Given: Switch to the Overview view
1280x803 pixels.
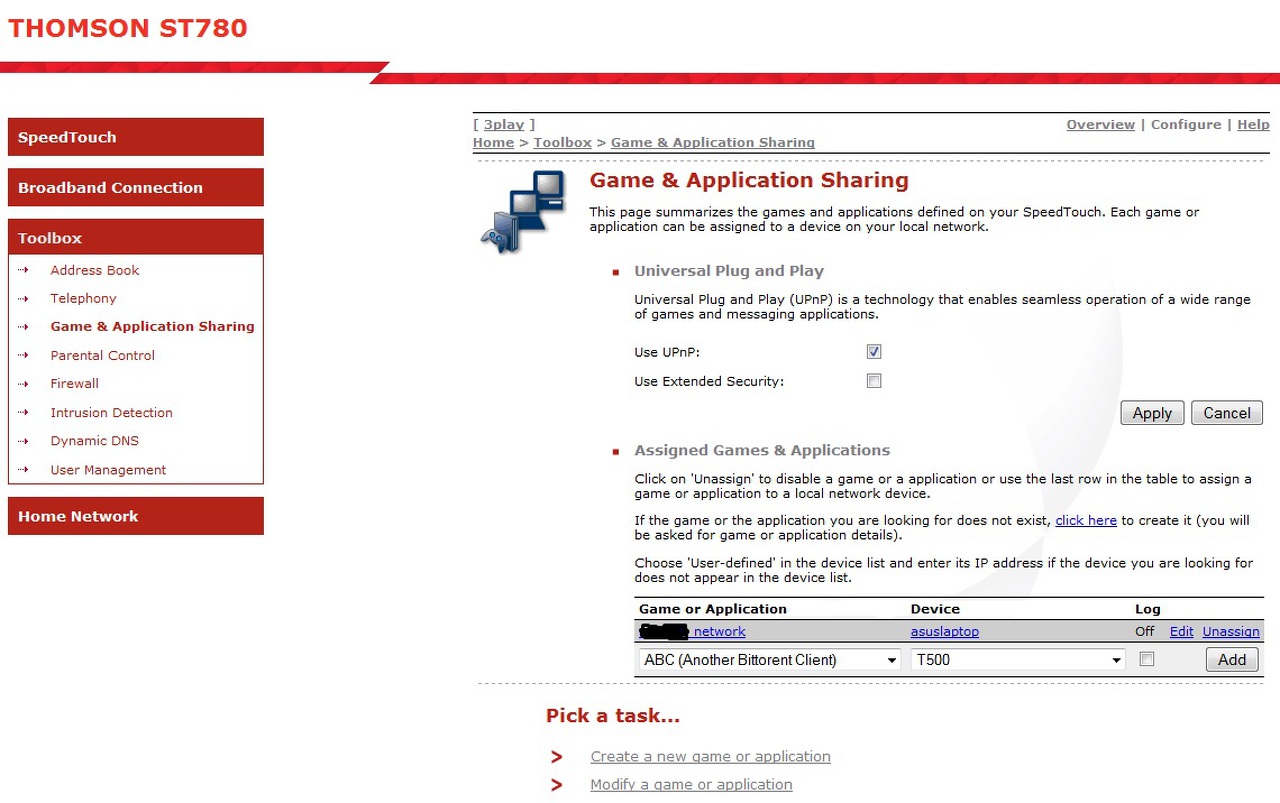Looking at the screenshot, I should coord(1100,125).
